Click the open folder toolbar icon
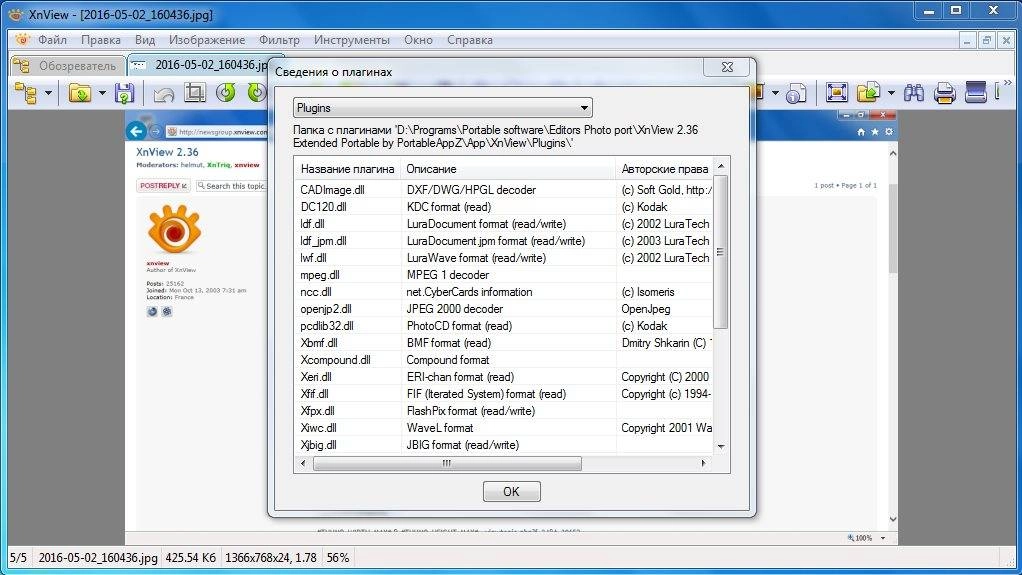1022x575 pixels. pos(80,93)
